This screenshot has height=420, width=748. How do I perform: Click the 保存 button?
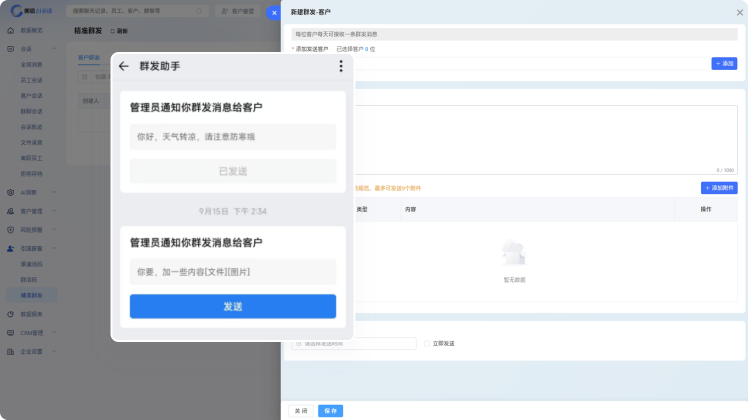pos(330,410)
